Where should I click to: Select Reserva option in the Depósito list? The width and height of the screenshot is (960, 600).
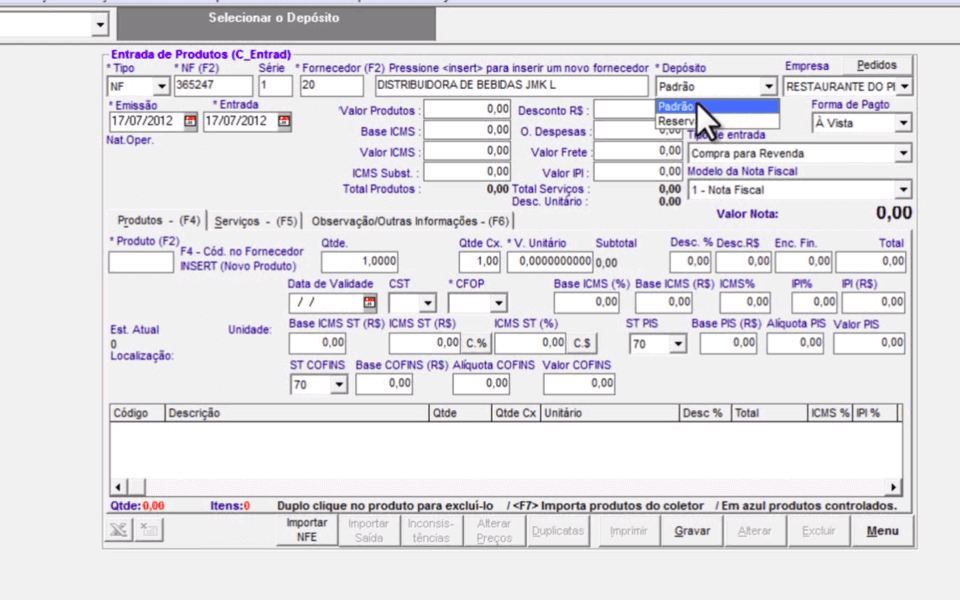718,121
